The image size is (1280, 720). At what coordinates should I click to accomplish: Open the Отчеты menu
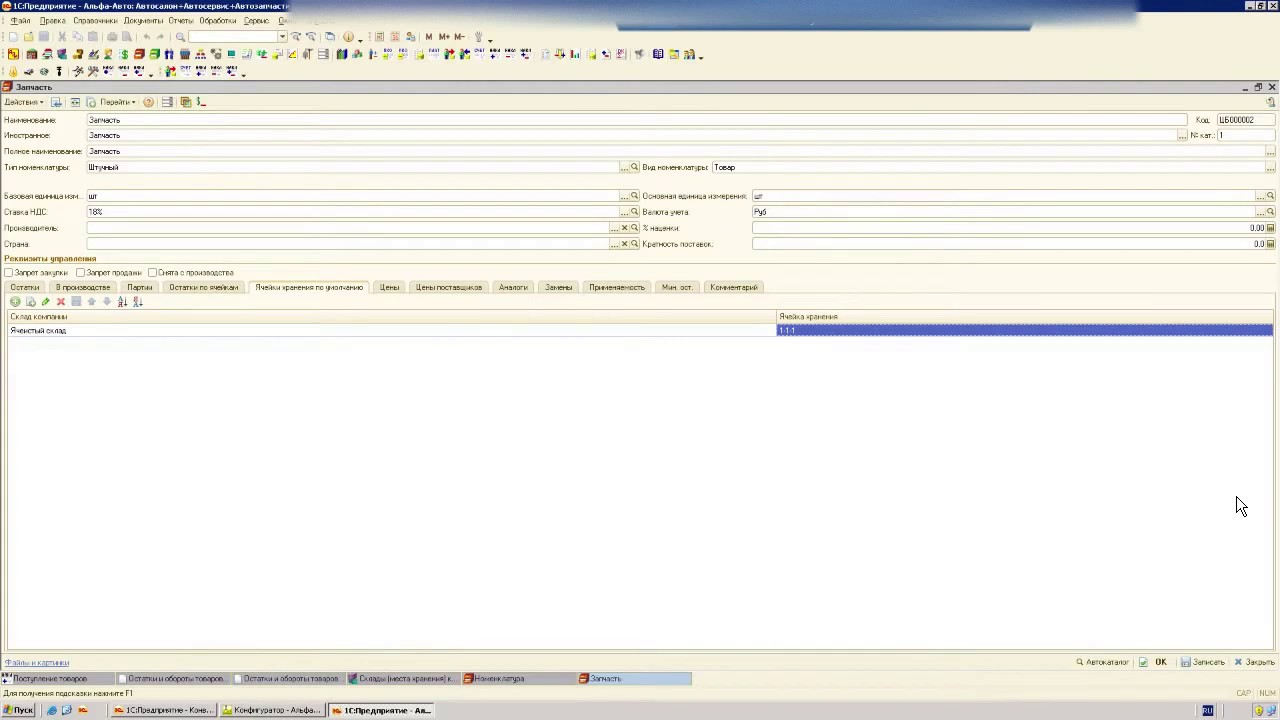(x=181, y=21)
